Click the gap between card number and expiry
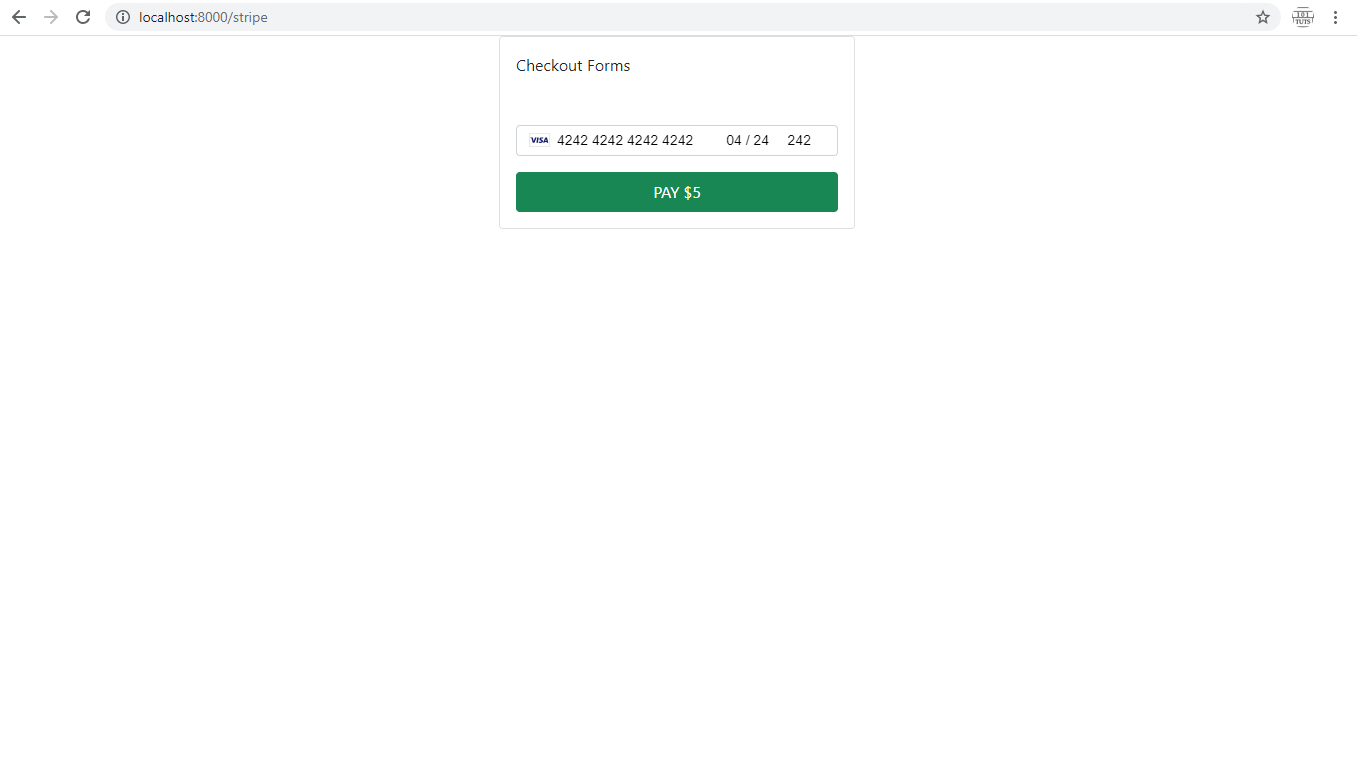1360x768 pixels. tap(710, 140)
